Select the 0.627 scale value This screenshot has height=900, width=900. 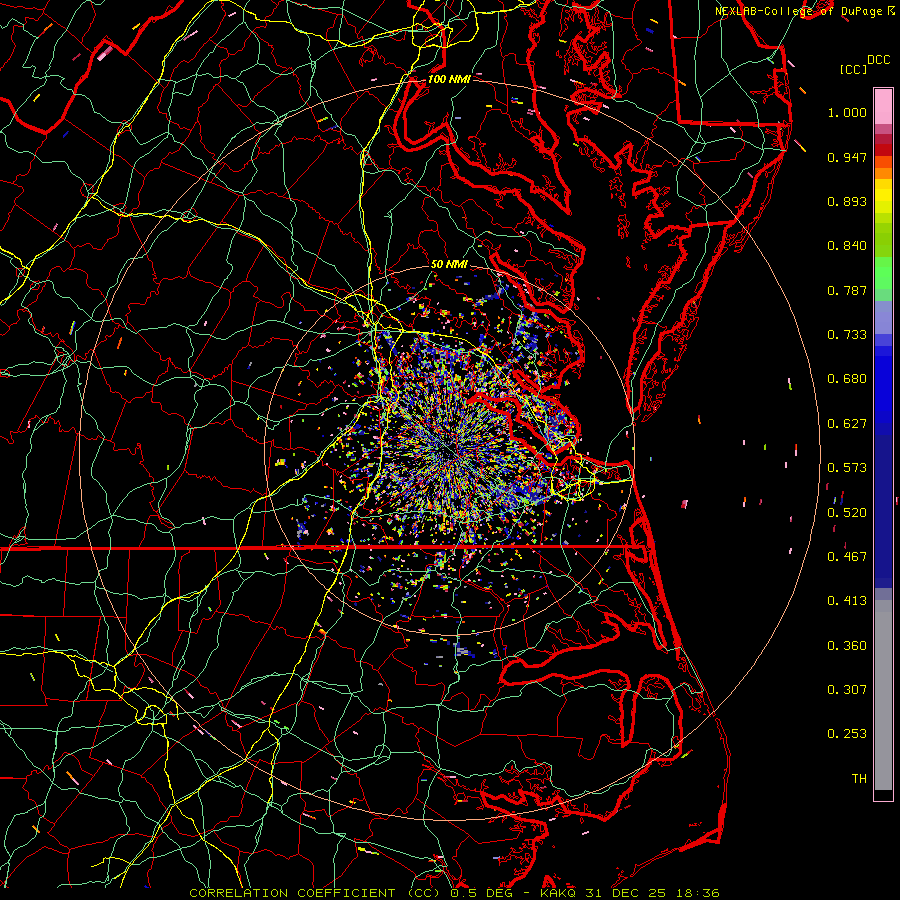pyautogui.click(x=847, y=424)
